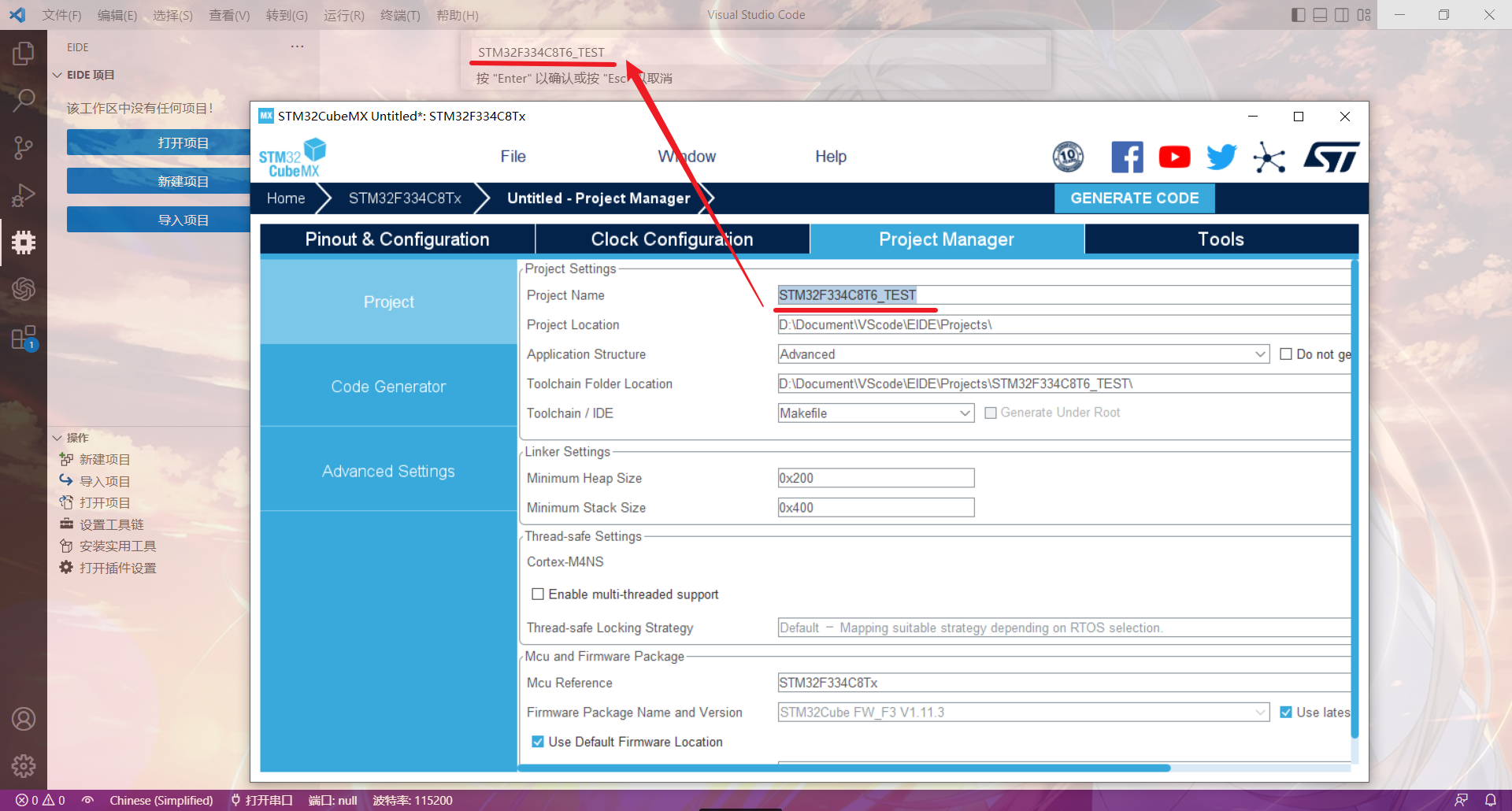Open Run and Debug view
This screenshot has width=1512, height=811.
(x=24, y=194)
